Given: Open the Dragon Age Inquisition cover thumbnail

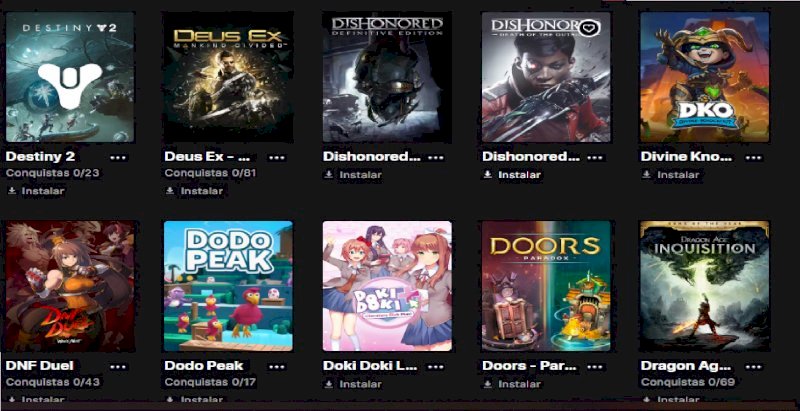Looking at the screenshot, I should pos(705,286).
